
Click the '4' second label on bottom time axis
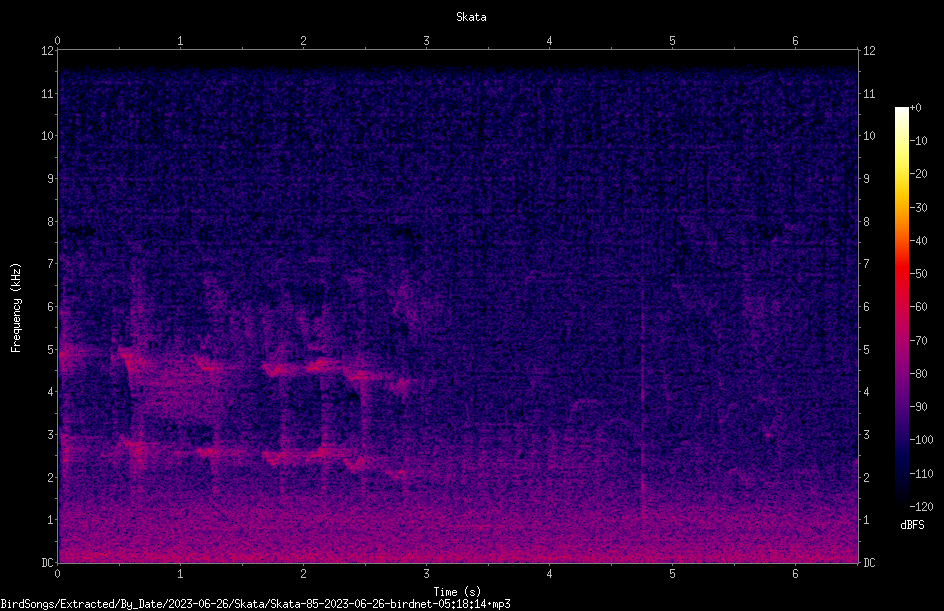549,574
